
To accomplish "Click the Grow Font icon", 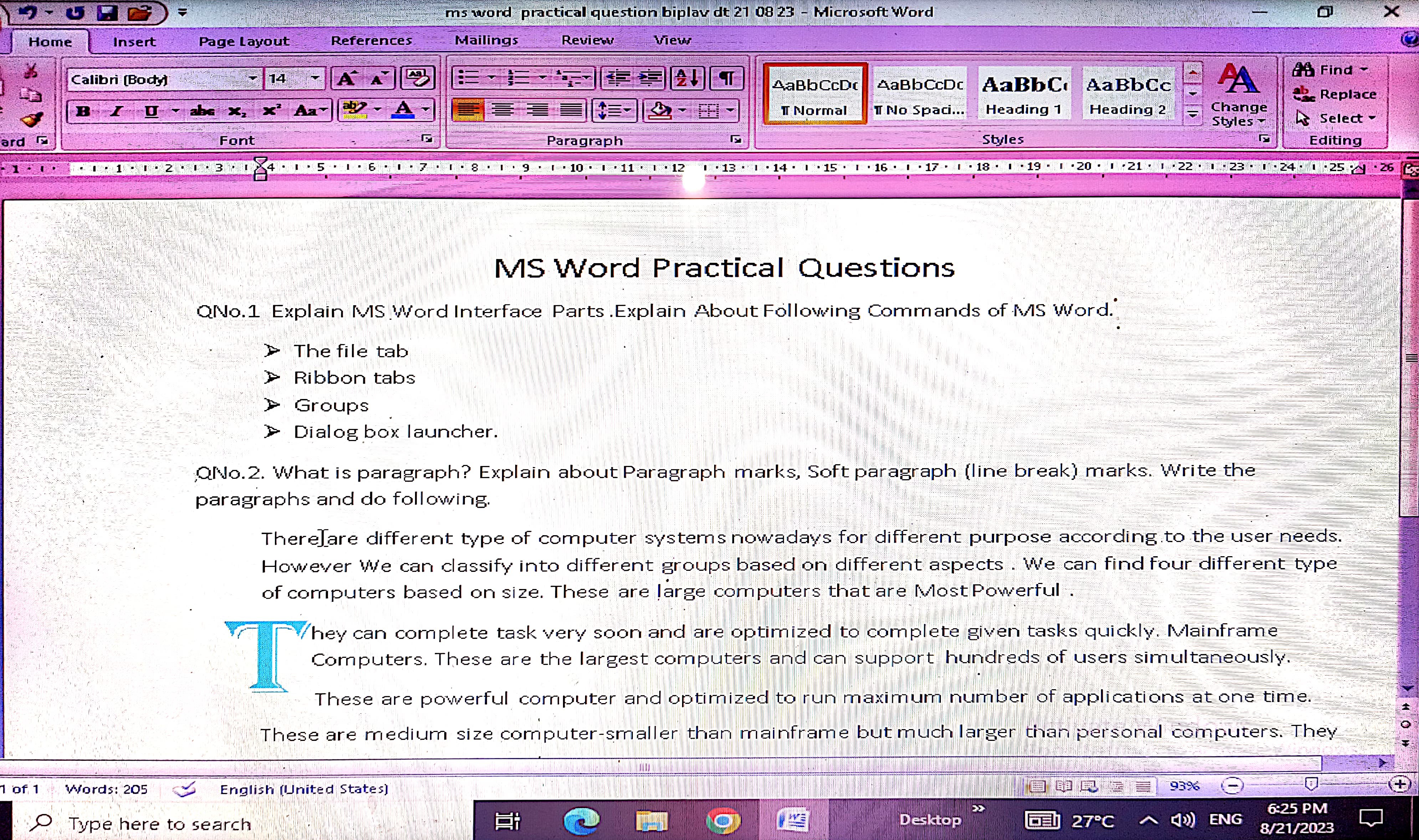I will pos(346,79).
